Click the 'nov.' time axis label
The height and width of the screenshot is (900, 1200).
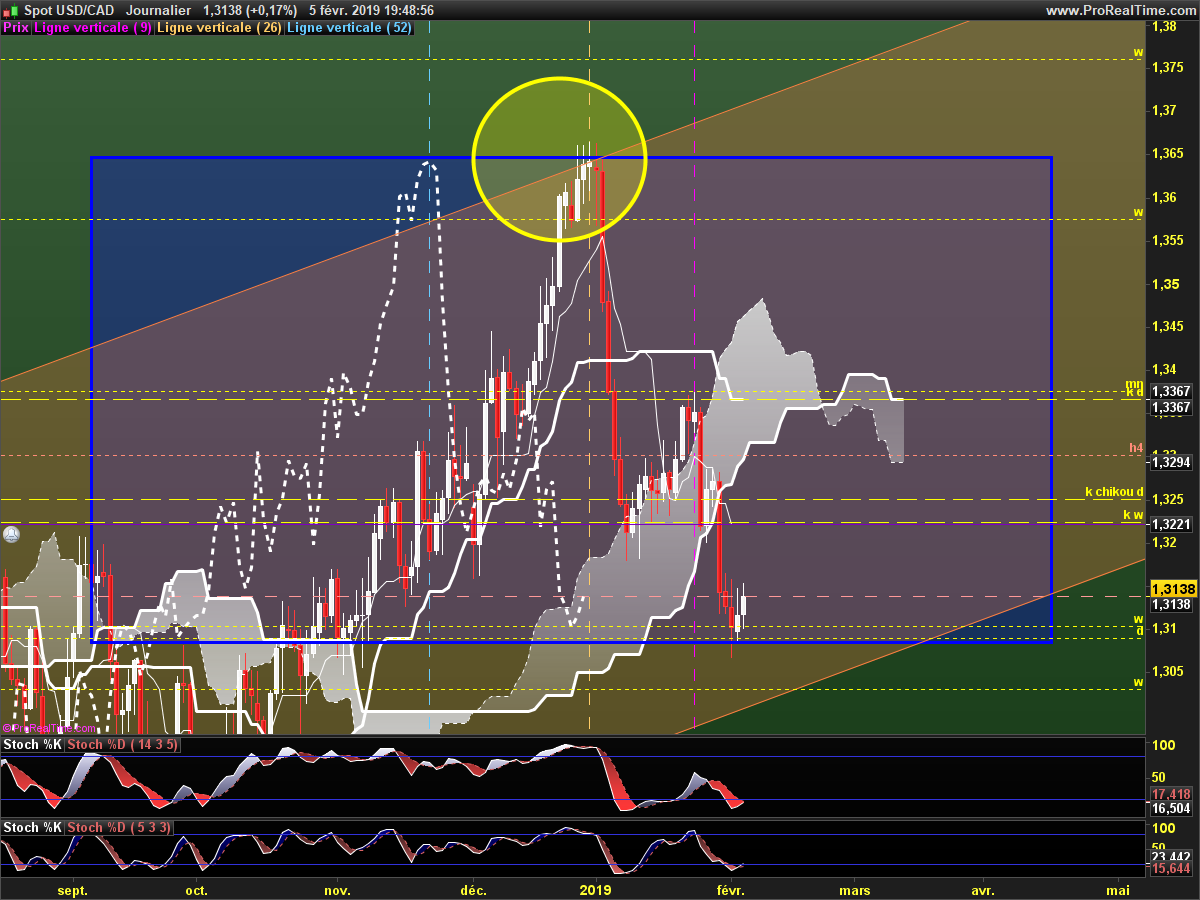coord(338,889)
